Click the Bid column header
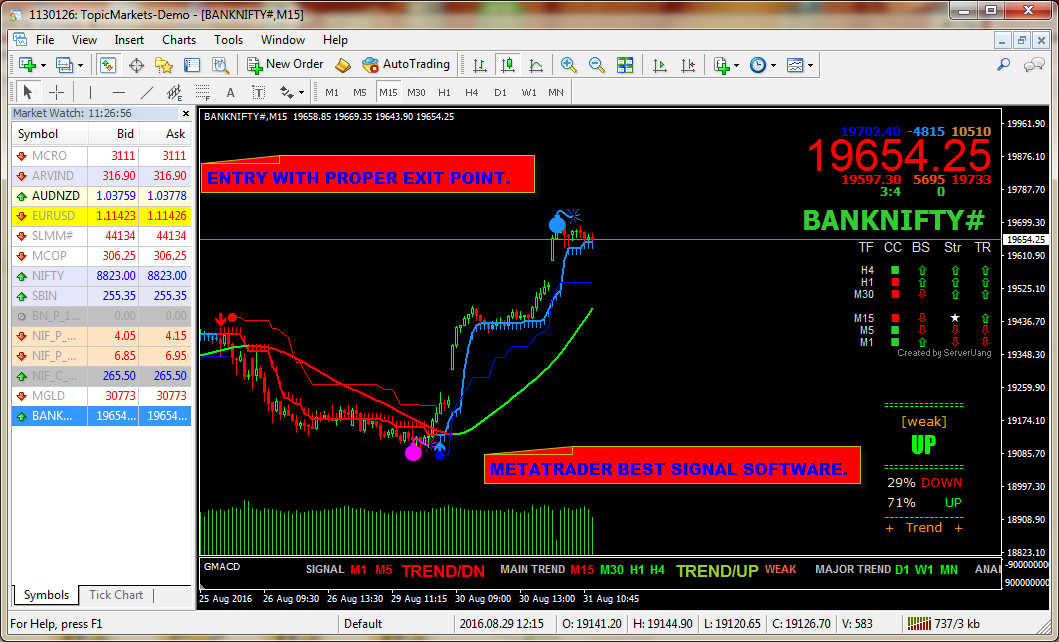The height and width of the screenshot is (642, 1059). point(113,134)
